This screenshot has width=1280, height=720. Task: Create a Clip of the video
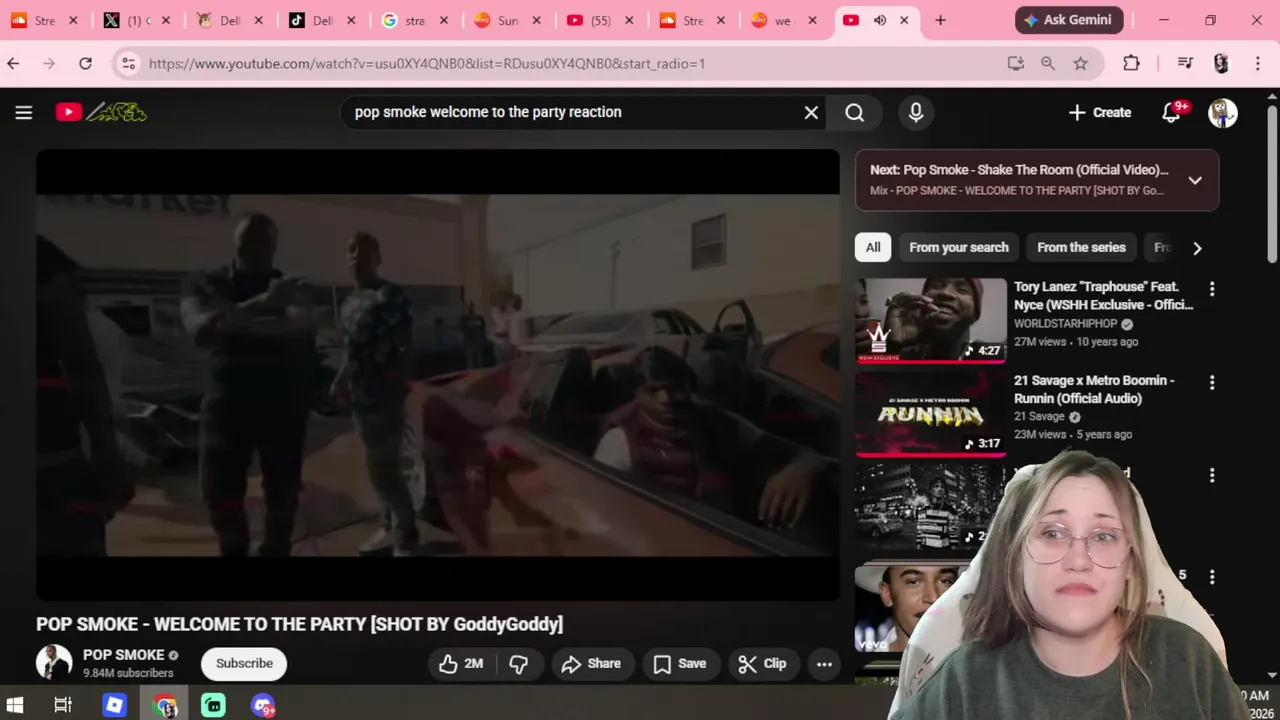click(x=762, y=663)
